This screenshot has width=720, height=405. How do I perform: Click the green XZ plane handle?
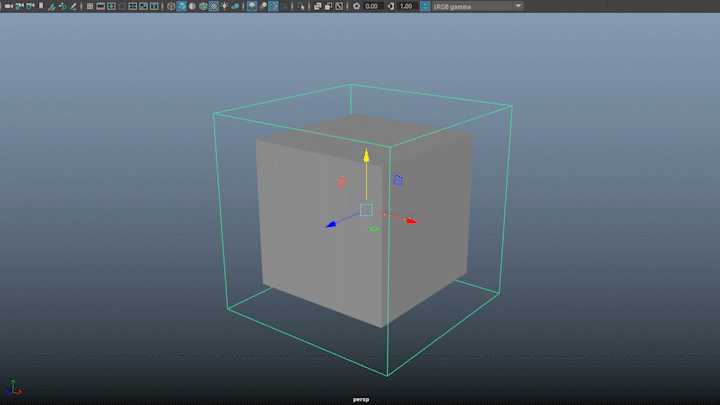coord(373,229)
